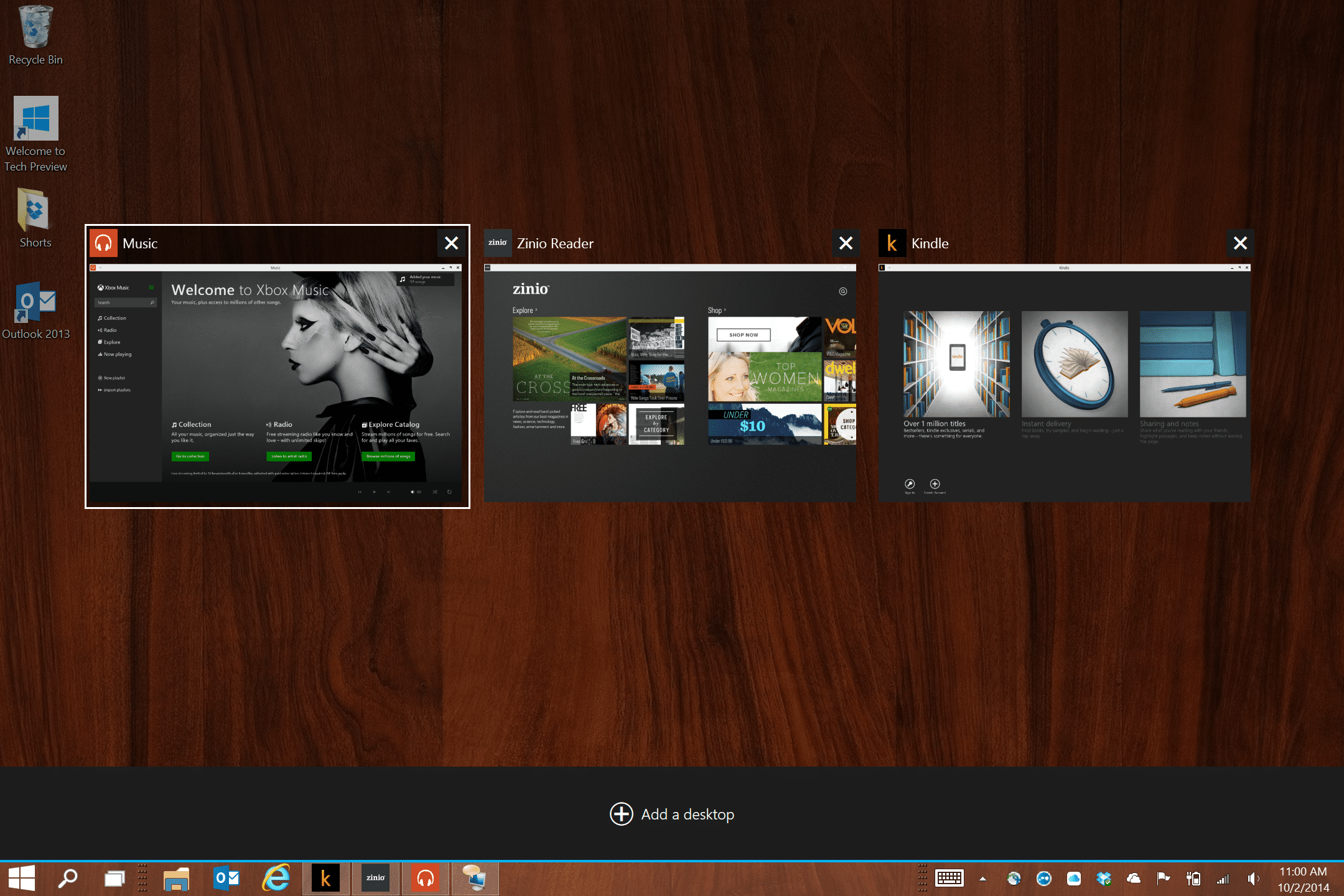1344x896 pixels.
Task: Switch to Zinio via taskbar icon
Action: pyautogui.click(x=375, y=879)
